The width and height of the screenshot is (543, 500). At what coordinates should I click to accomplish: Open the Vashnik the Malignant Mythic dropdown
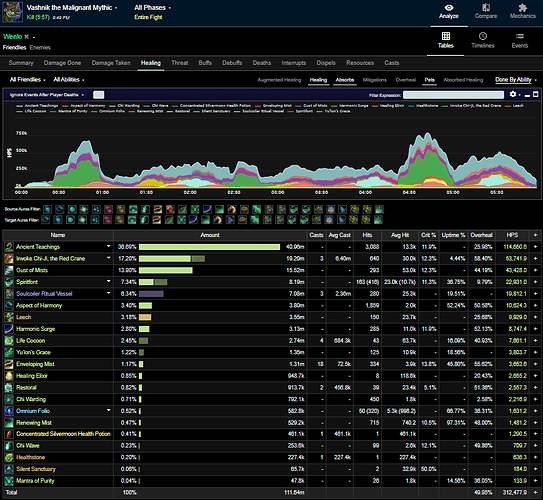(x=72, y=8)
